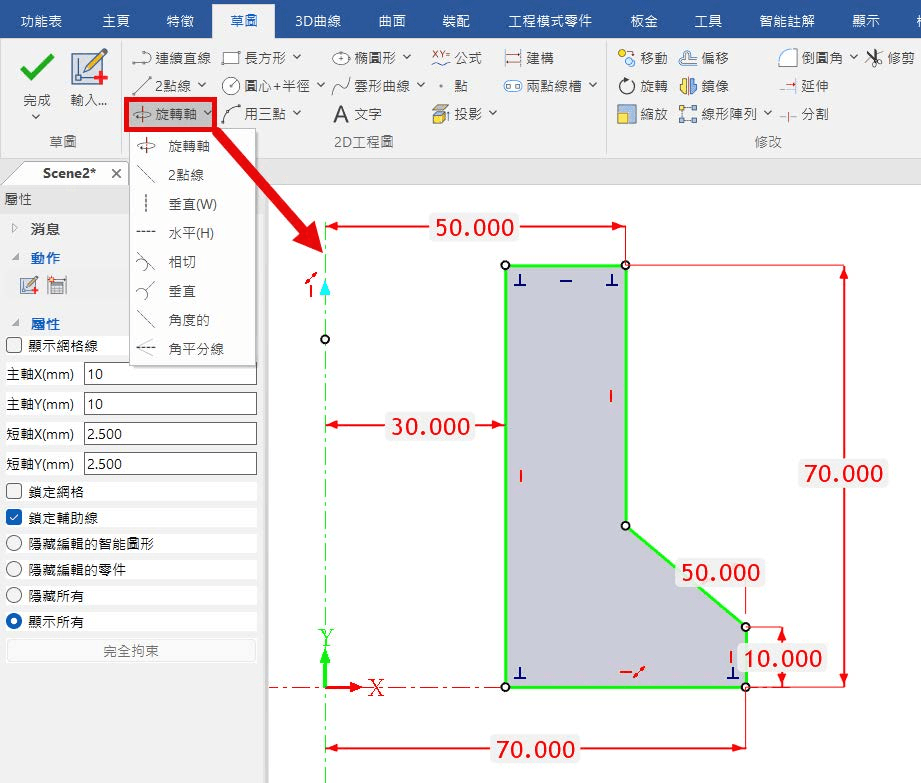
Task: Choose 角平分線 from the dropdown menu
Action: click(193, 348)
